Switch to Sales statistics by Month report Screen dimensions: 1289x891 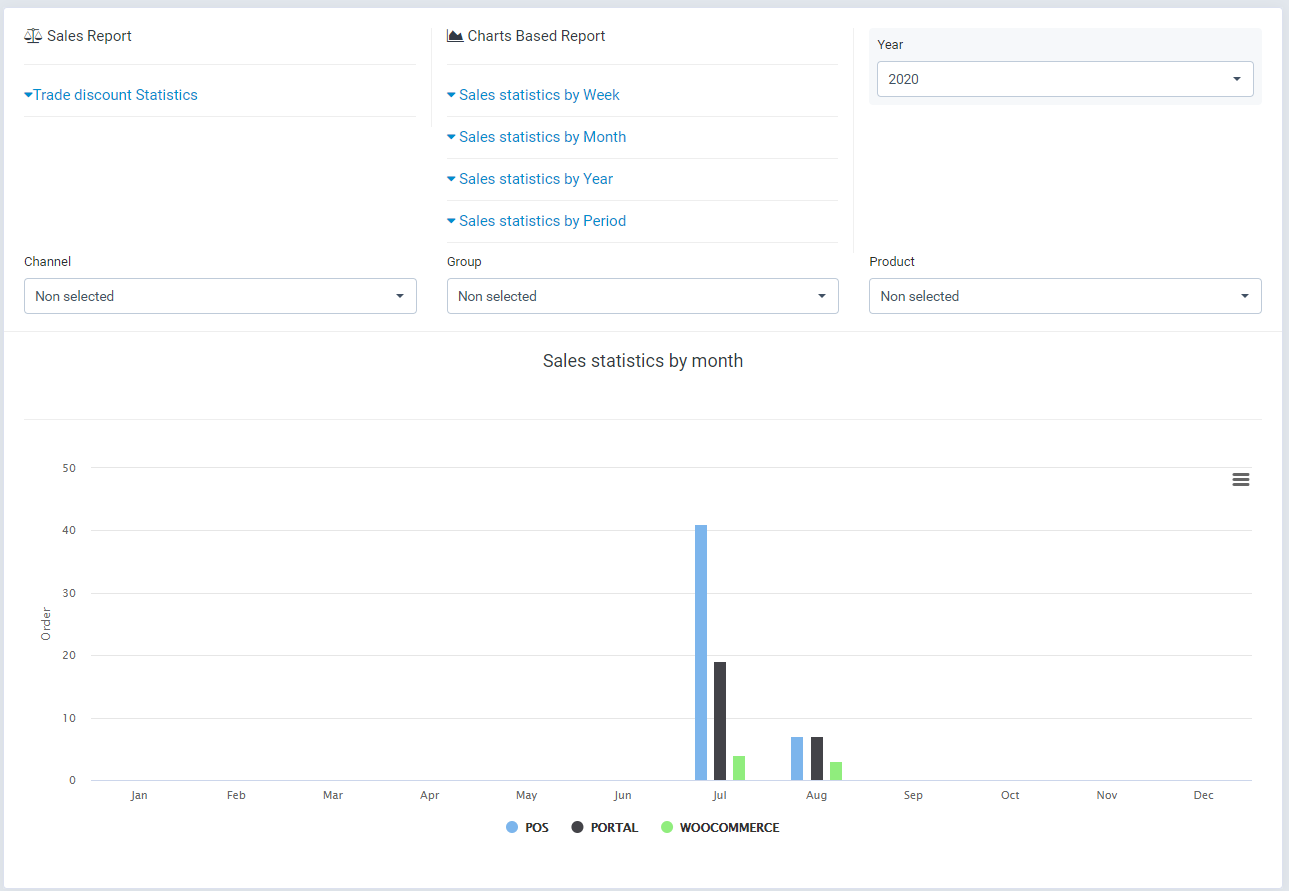(x=542, y=136)
